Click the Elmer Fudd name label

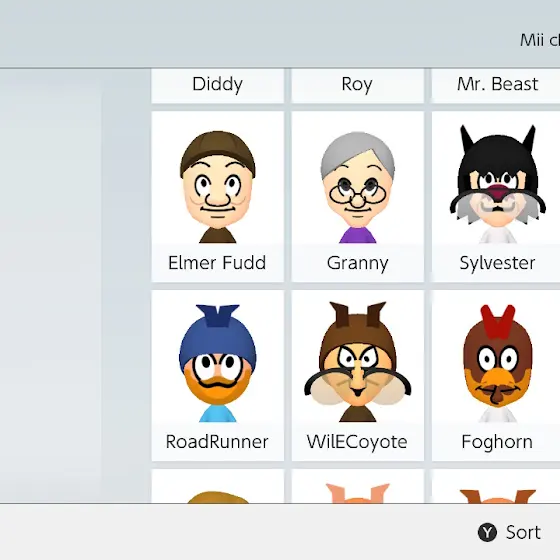[x=217, y=263]
